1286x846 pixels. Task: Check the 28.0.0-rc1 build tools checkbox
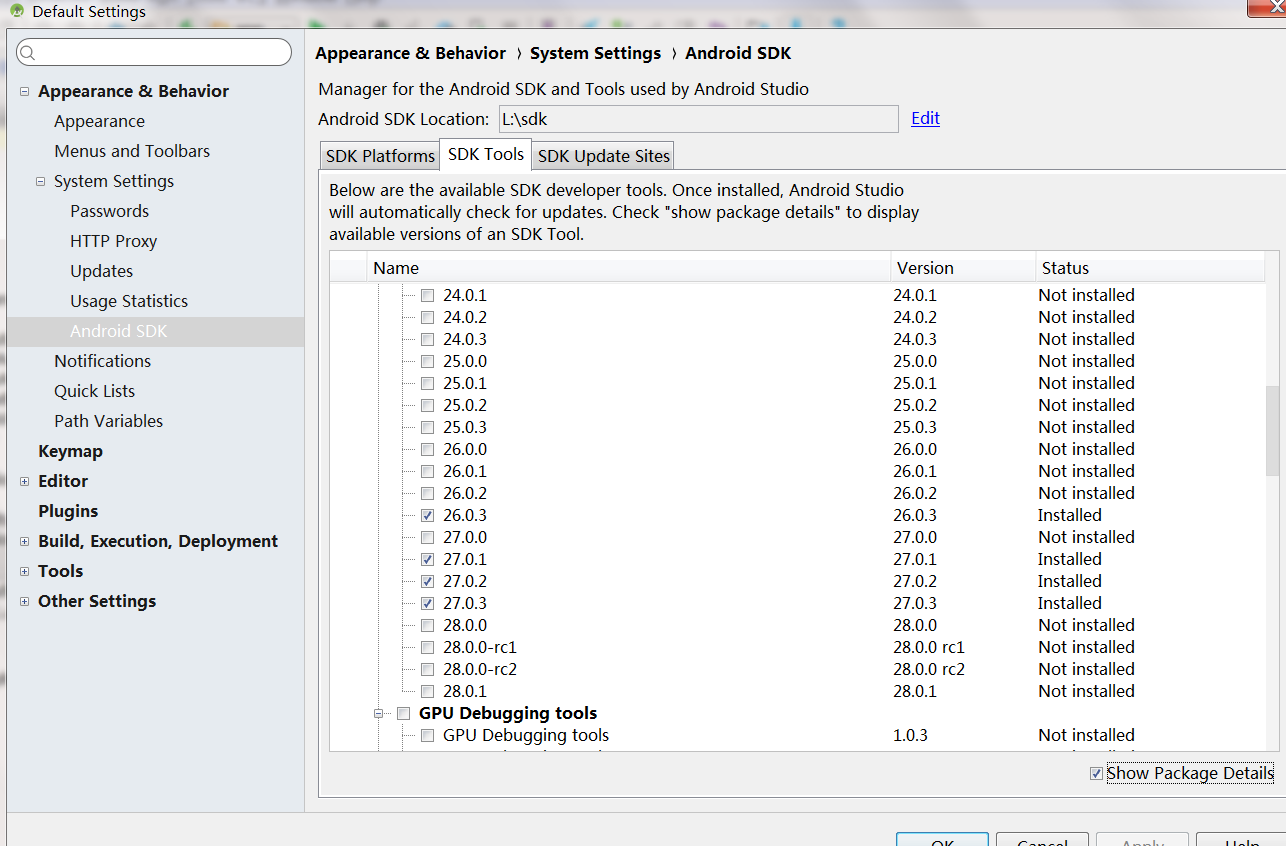click(427, 647)
